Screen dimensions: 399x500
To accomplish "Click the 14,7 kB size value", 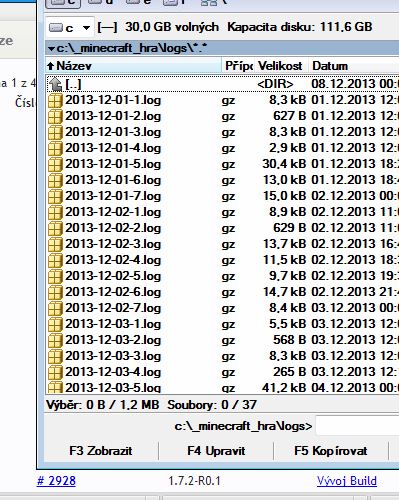I will coord(284,292).
